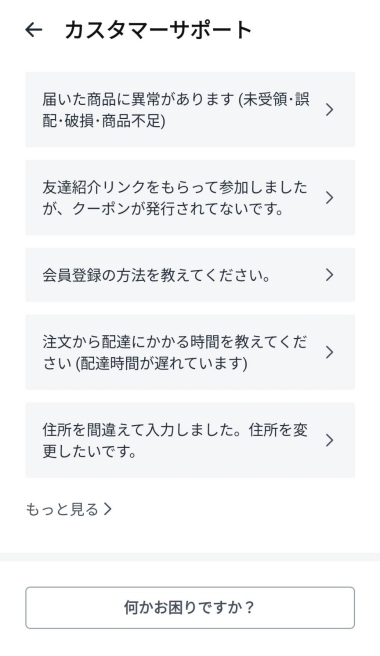Click the small chevron after もっと見る
380x656 pixels.
click(108, 509)
